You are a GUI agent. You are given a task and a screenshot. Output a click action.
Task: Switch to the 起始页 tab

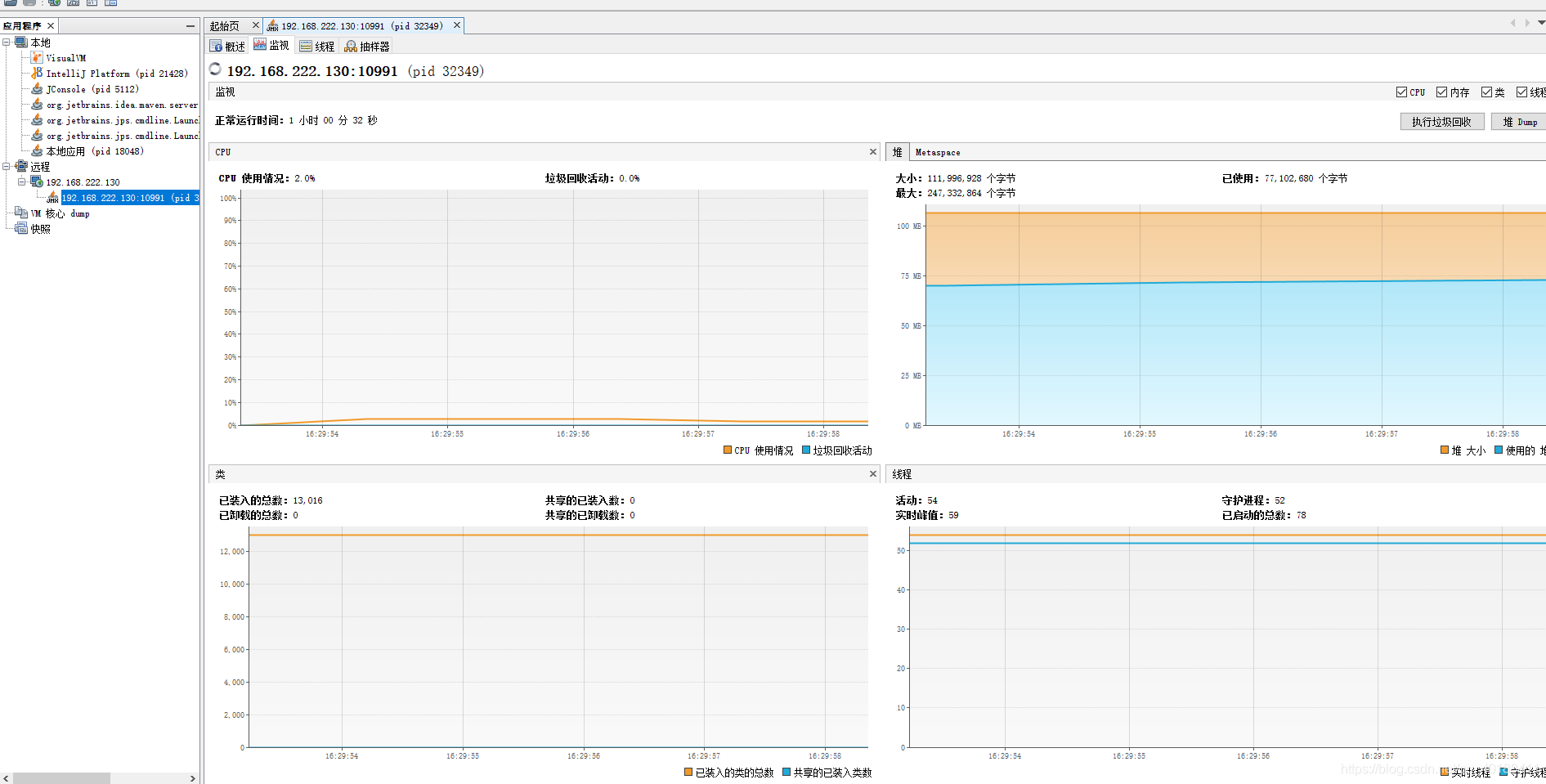pyautogui.click(x=227, y=25)
